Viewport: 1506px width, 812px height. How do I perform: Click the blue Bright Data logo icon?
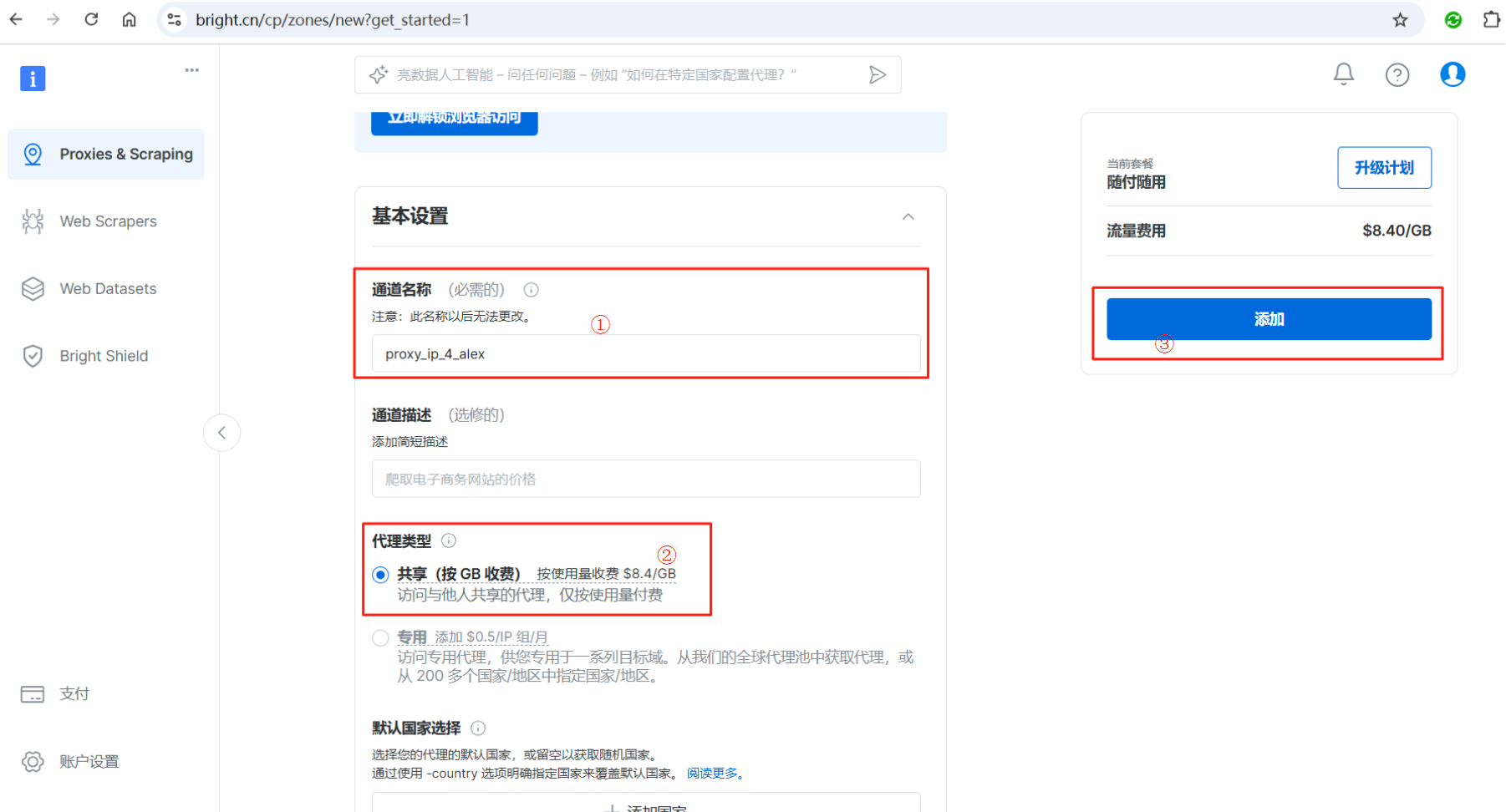pos(33,79)
